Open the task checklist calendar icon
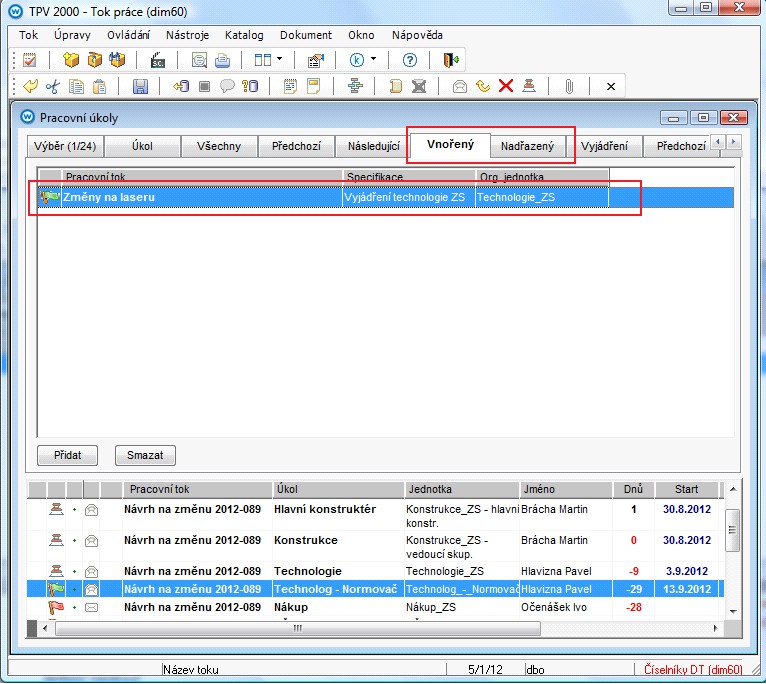 [x=29, y=60]
